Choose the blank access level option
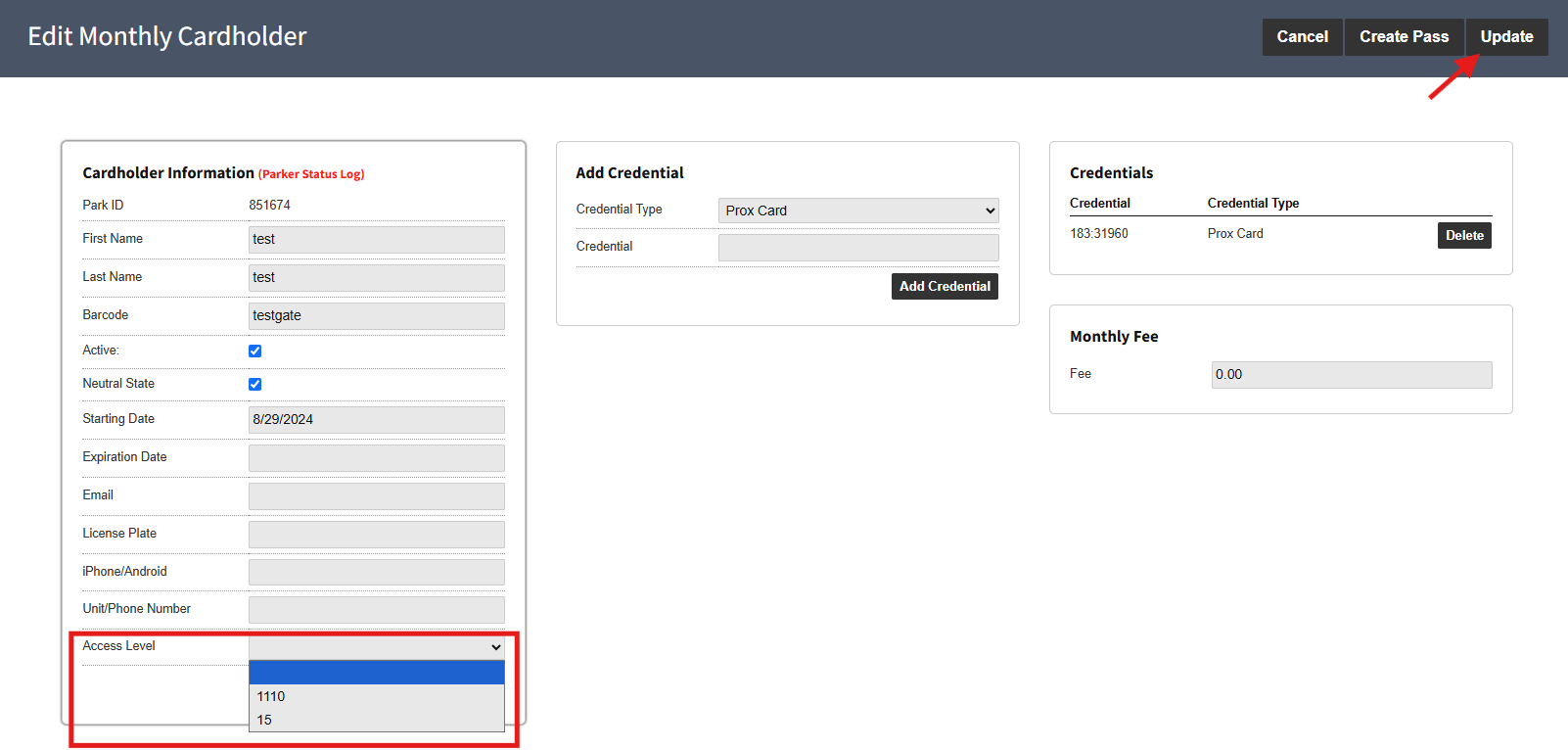This screenshot has width=1568, height=750. pos(377,673)
